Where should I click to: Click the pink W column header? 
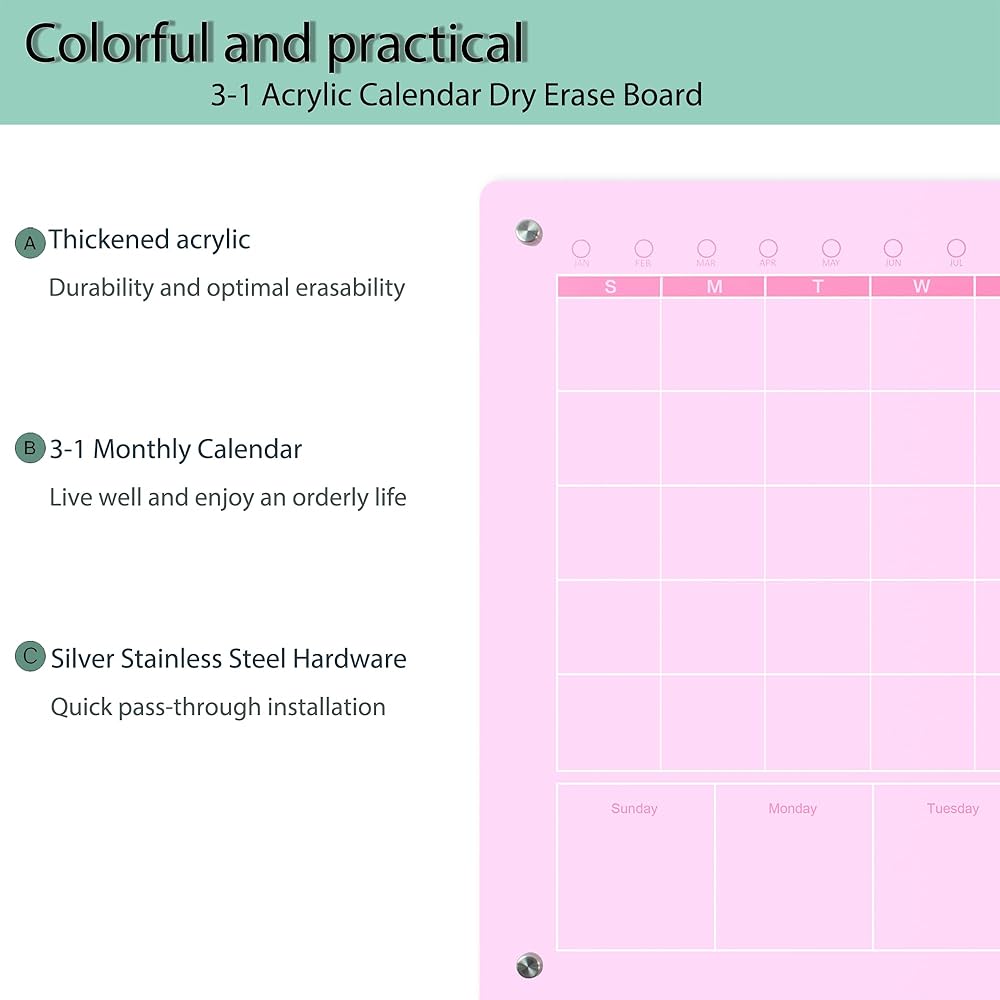coord(921,287)
